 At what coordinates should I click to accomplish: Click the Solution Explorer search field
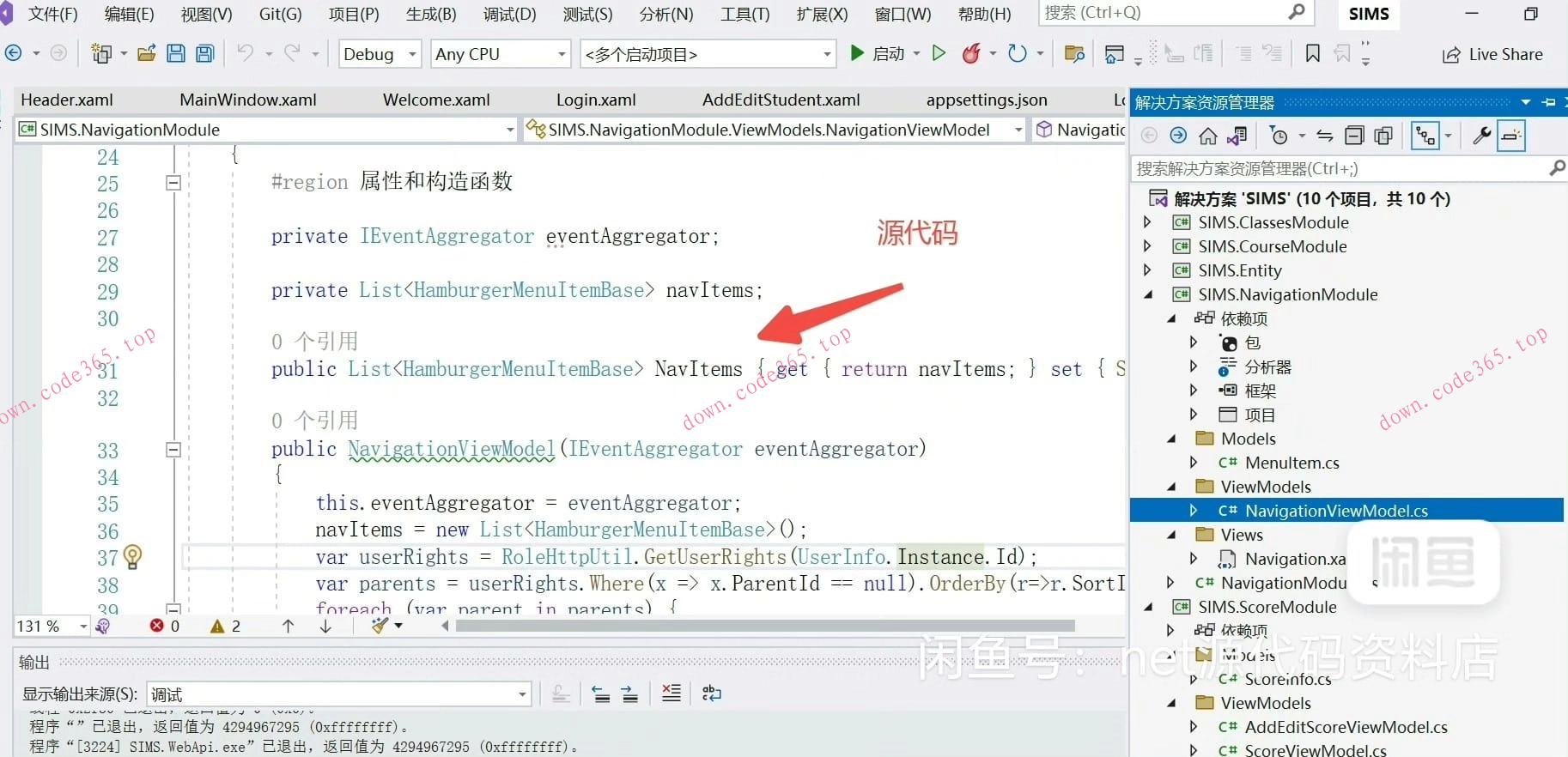[1349, 168]
